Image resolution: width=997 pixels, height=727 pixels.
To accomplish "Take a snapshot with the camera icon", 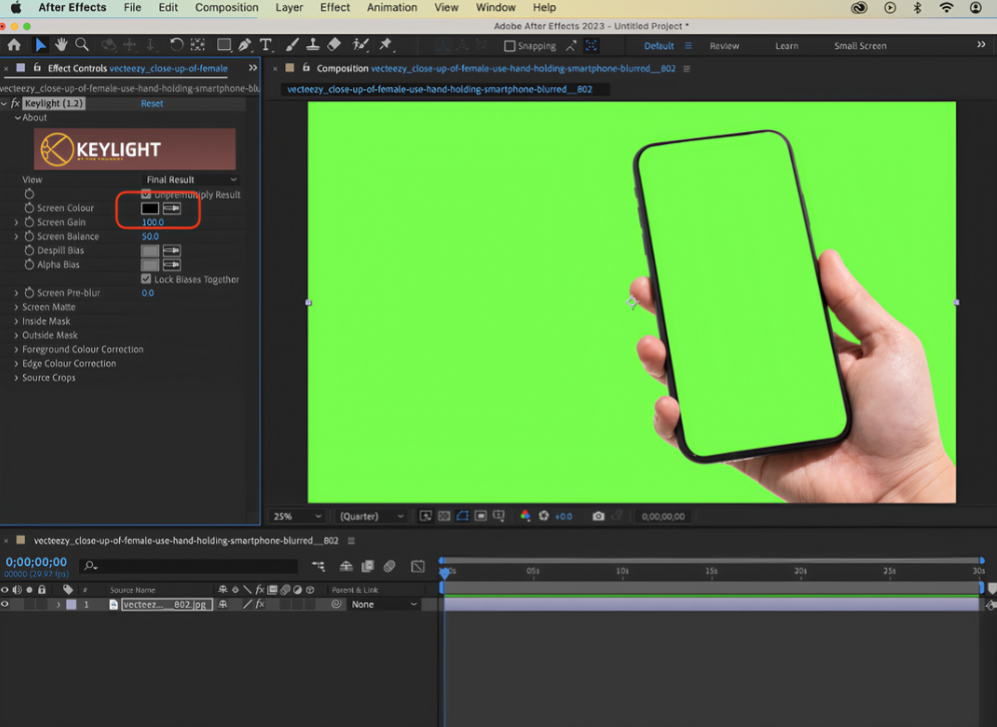I will click(598, 515).
